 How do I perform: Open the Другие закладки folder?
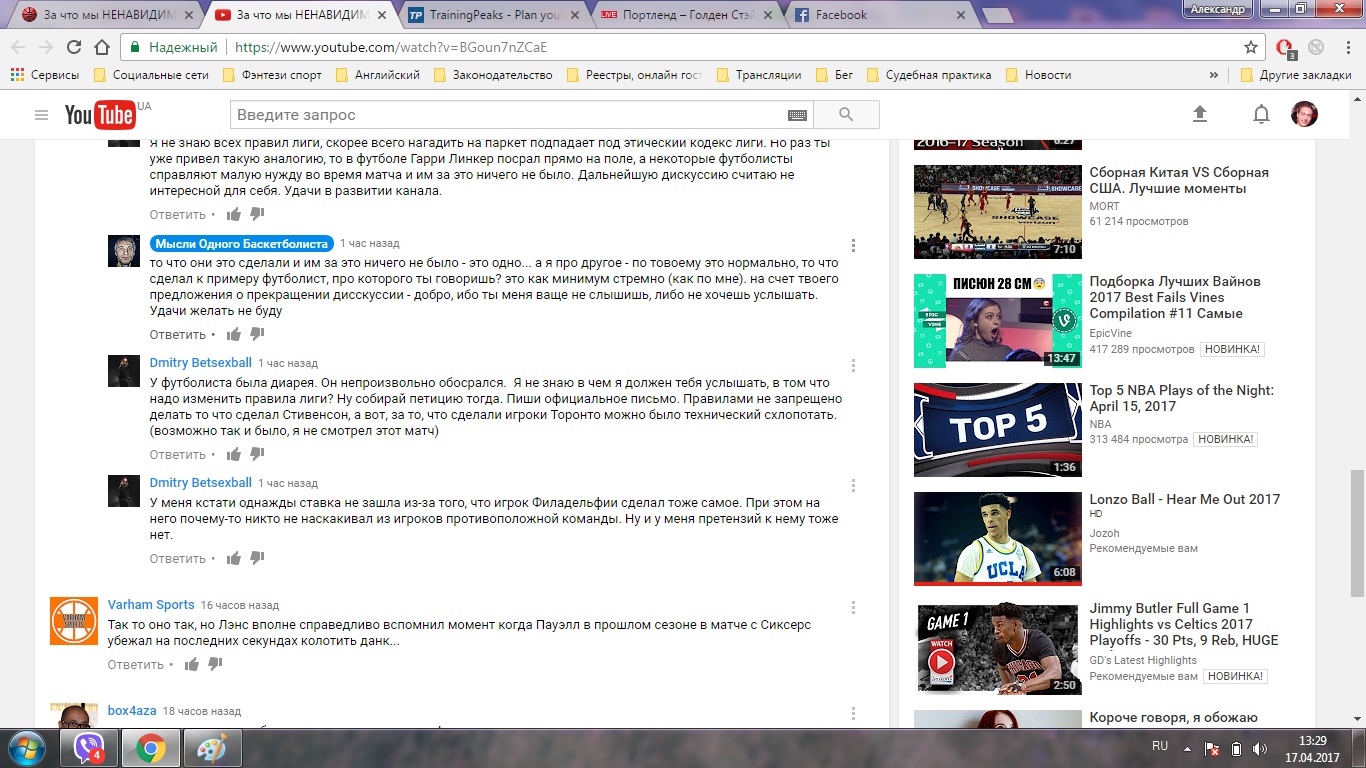pyautogui.click(x=1295, y=75)
